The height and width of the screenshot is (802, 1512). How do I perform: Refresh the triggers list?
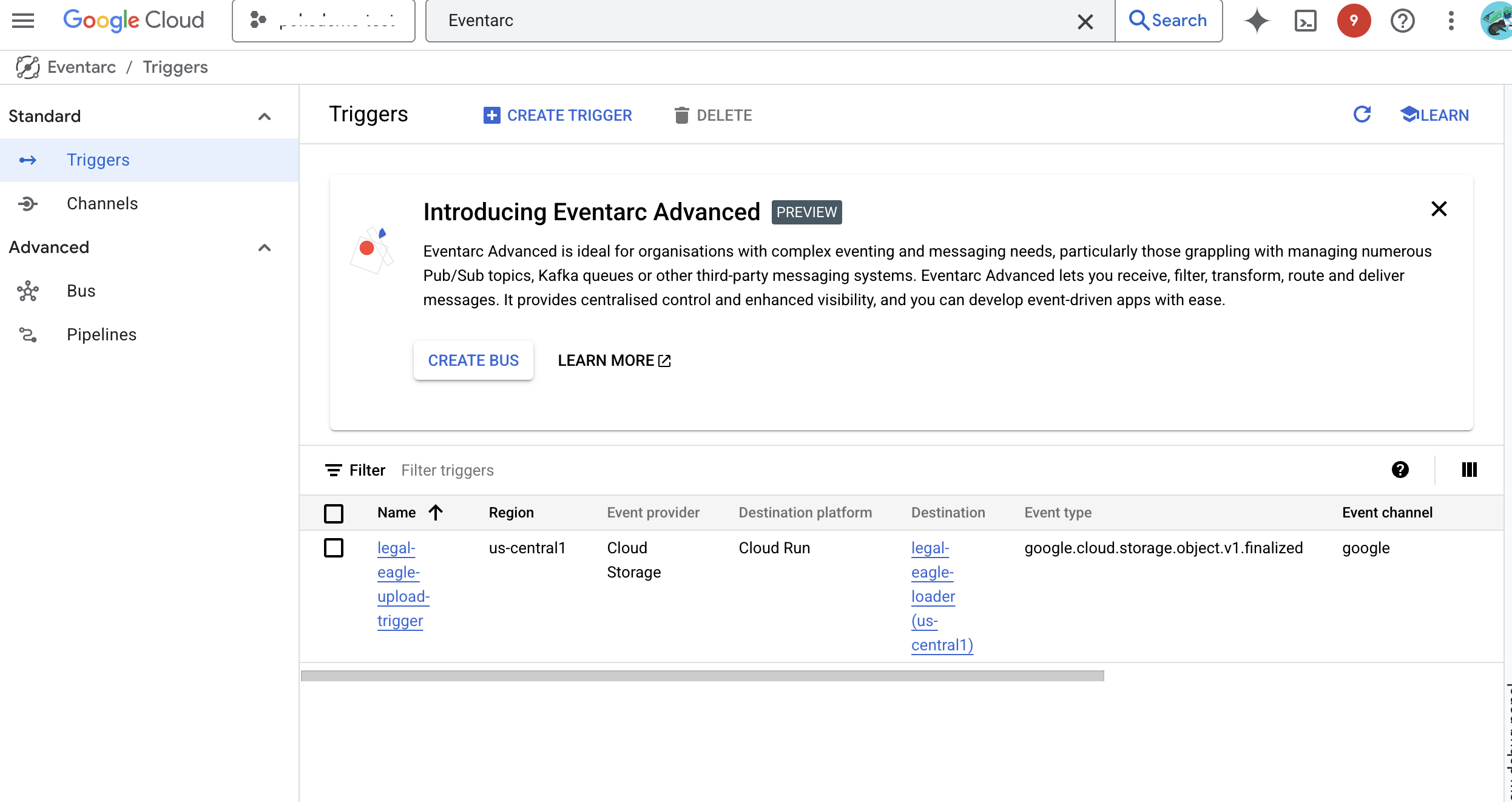(1362, 114)
